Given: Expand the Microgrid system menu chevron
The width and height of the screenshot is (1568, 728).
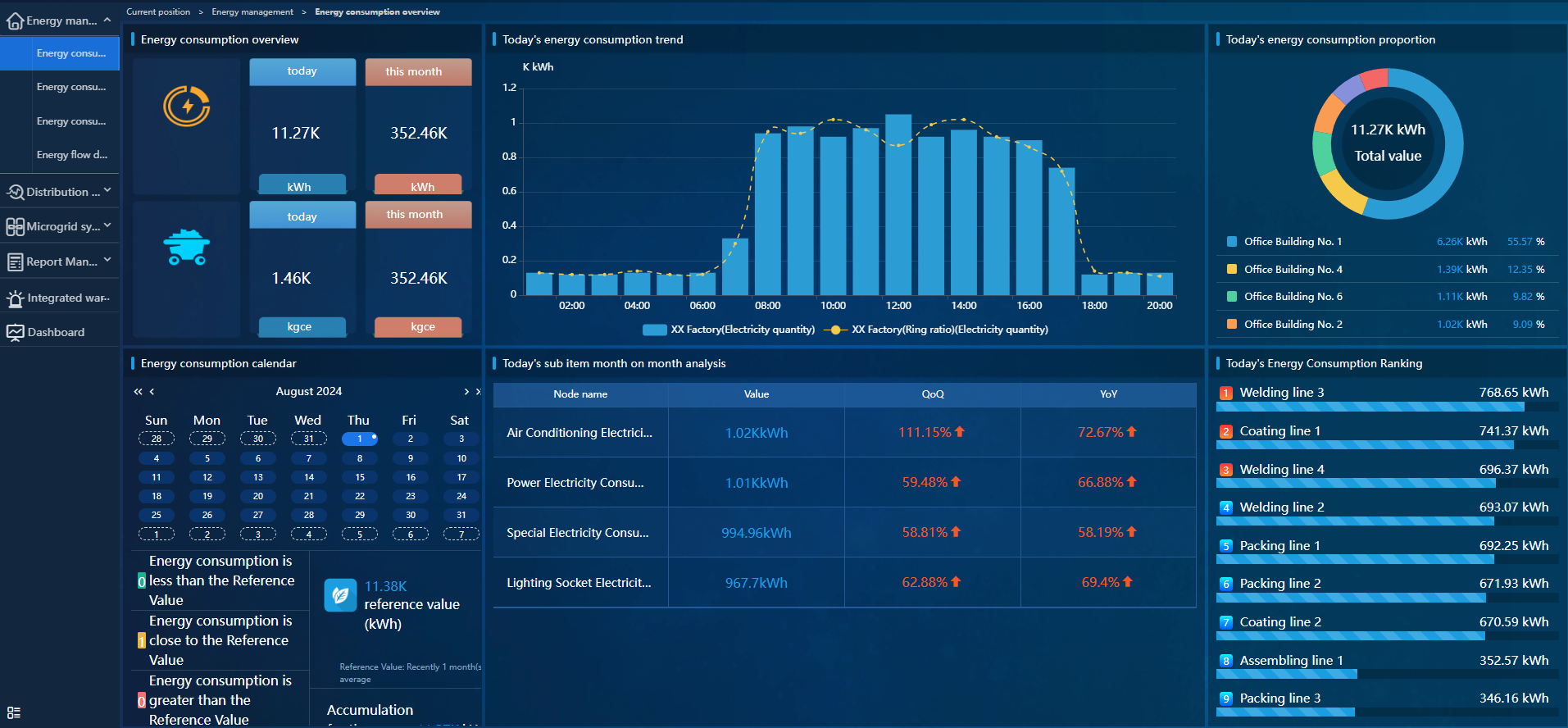Looking at the screenshot, I should pyautogui.click(x=107, y=225).
